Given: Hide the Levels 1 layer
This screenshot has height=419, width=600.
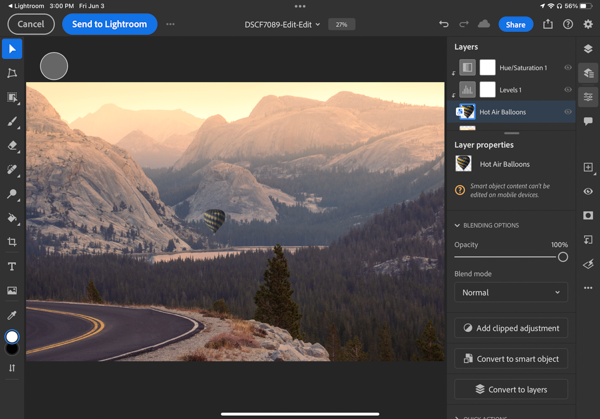Looking at the screenshot, I should (x=568, y=90).
